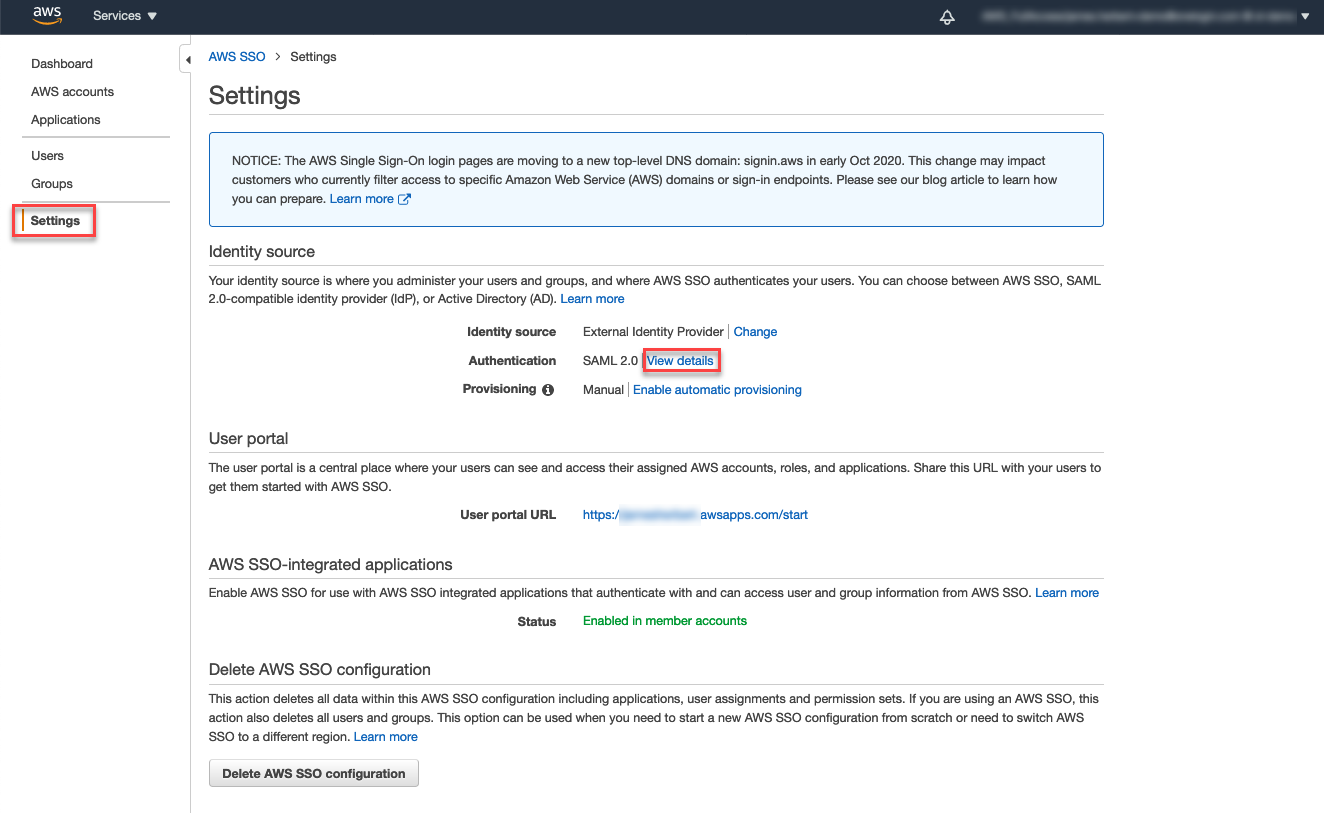Screen dimensions: 1324x813
Task: Click Change next to Identity source
Action: click(755, 331)
